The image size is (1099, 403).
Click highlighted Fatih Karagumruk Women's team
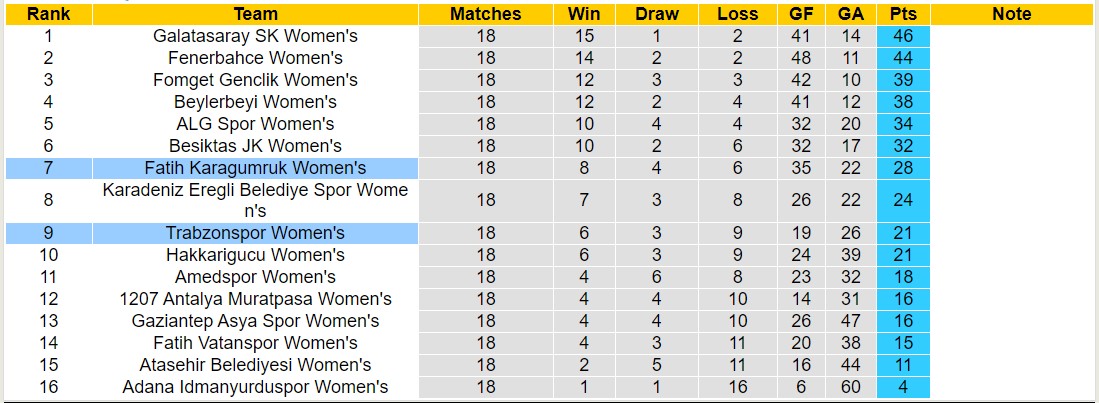click(x=255, y=168)
